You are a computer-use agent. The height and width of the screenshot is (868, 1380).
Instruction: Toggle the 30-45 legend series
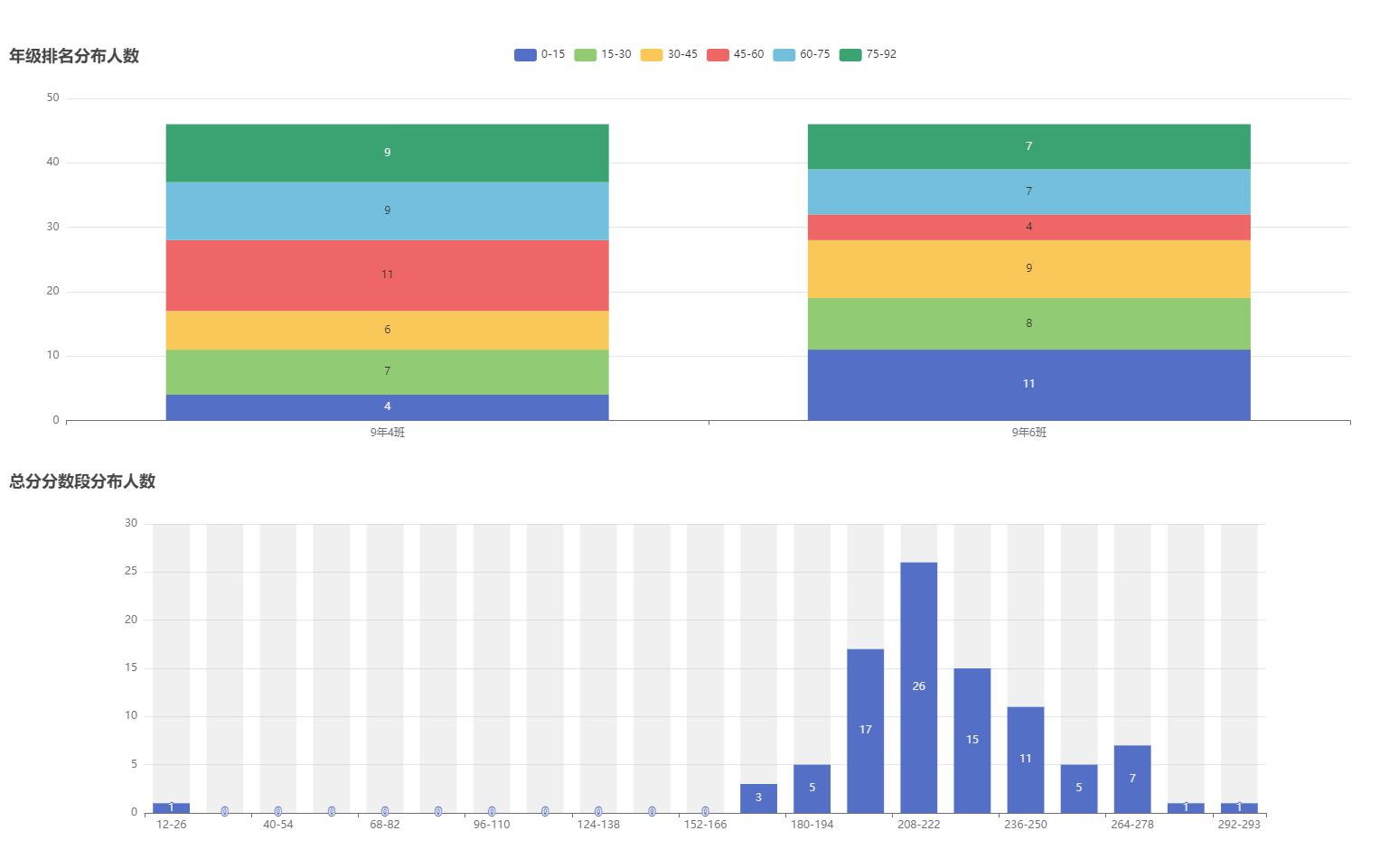(x=669, y=54)
